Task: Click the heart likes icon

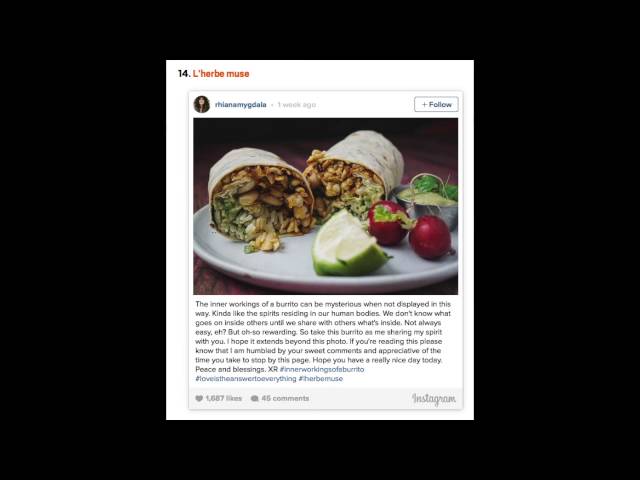Action: pos(199,398)
